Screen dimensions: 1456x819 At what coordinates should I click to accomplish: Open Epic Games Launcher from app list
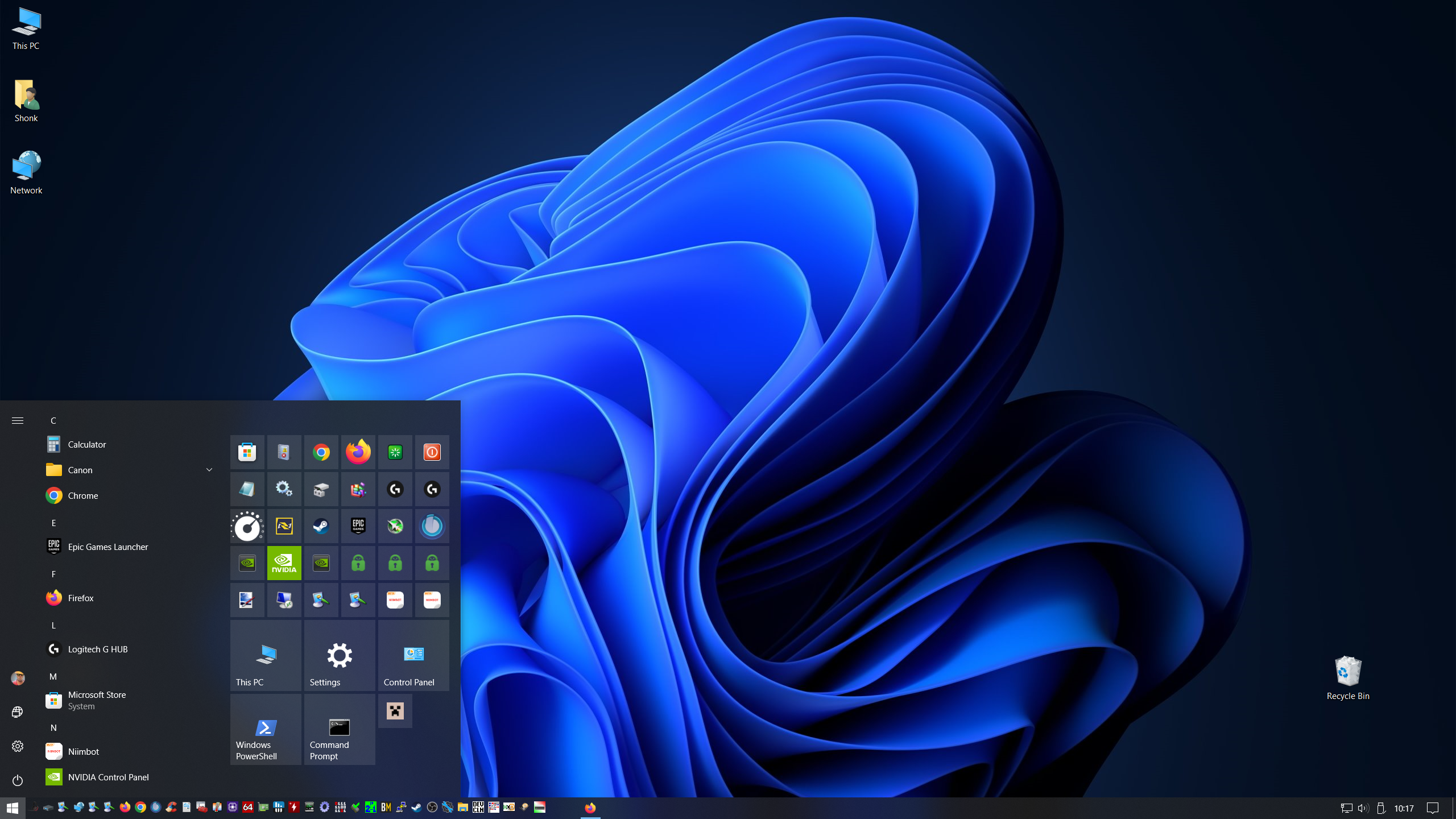tap(130, 547)
